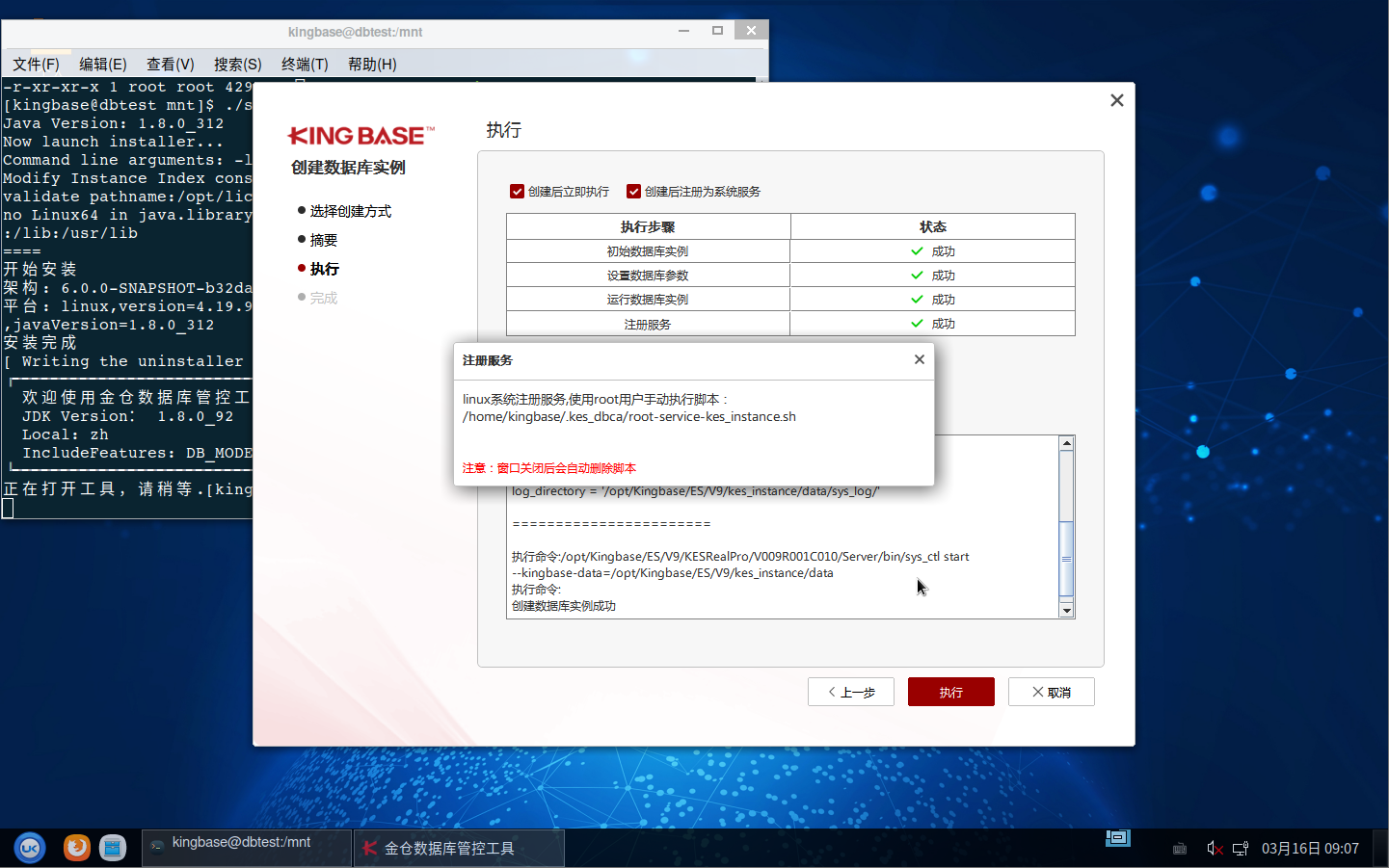Close the terminal window
Screen dimensions: 1389x868
(751, 31)
